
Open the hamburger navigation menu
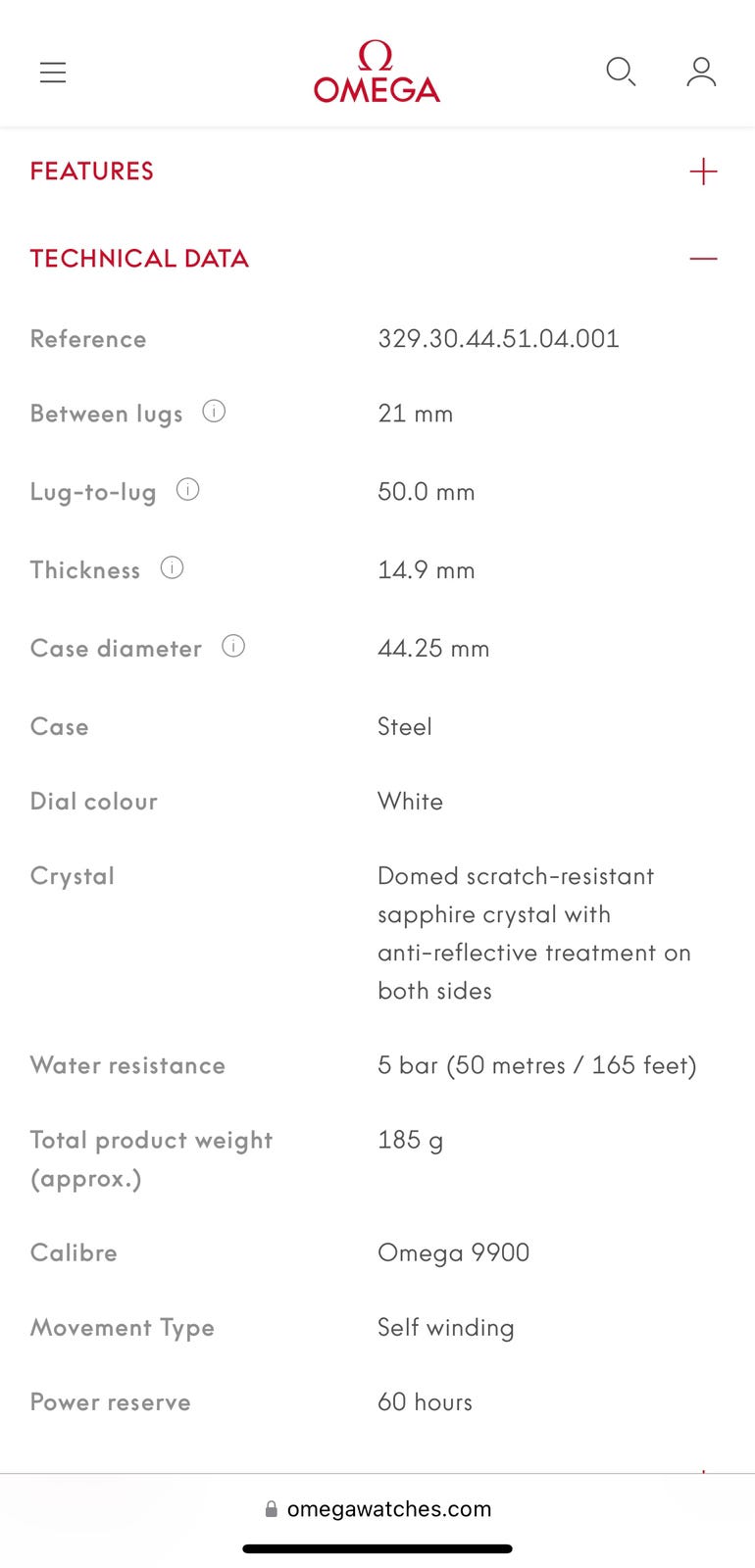tap(53, 73)
